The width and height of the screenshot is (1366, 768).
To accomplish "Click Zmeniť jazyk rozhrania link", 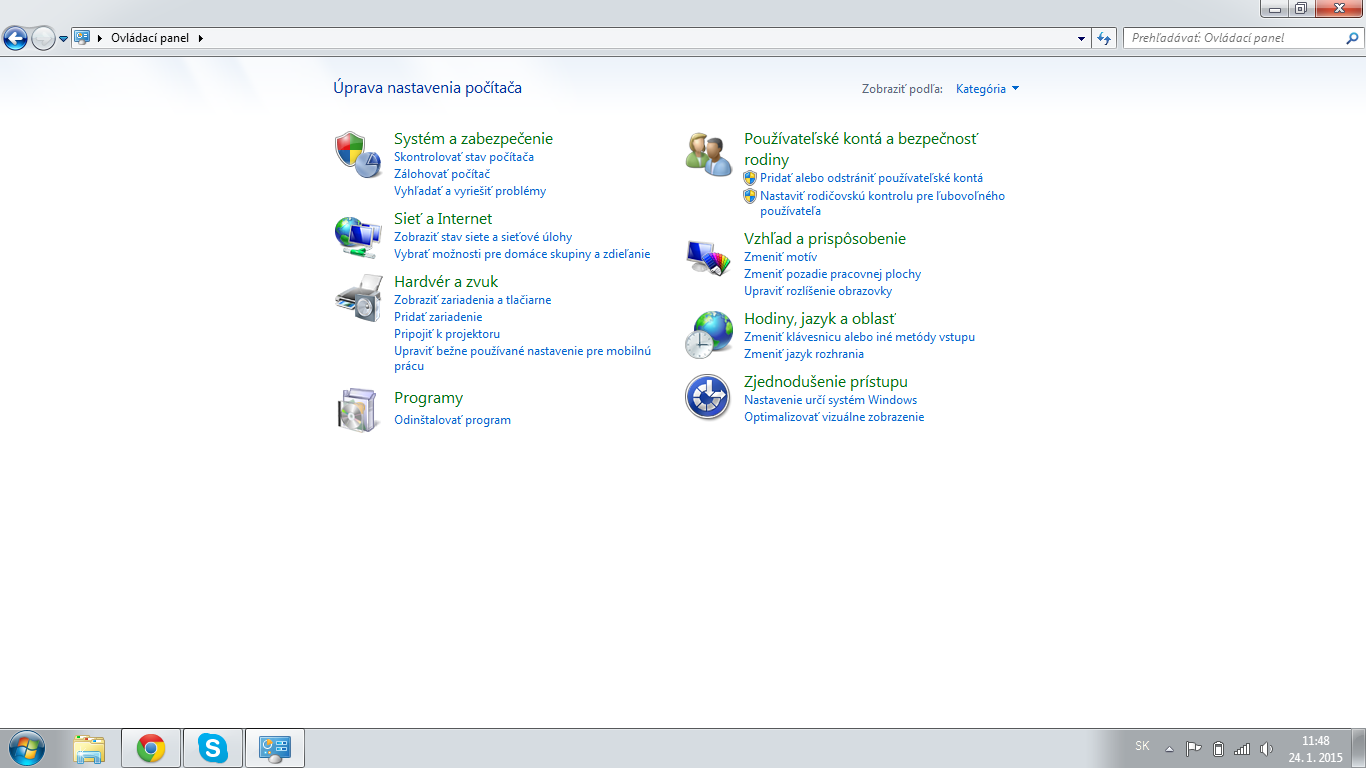I will coord(804,354).
